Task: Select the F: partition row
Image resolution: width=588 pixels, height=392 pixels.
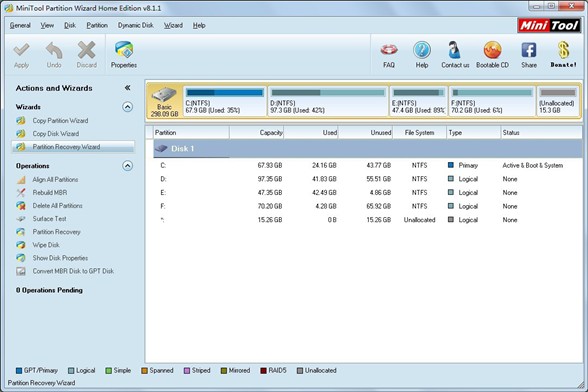Action: [x=368, y=206]
